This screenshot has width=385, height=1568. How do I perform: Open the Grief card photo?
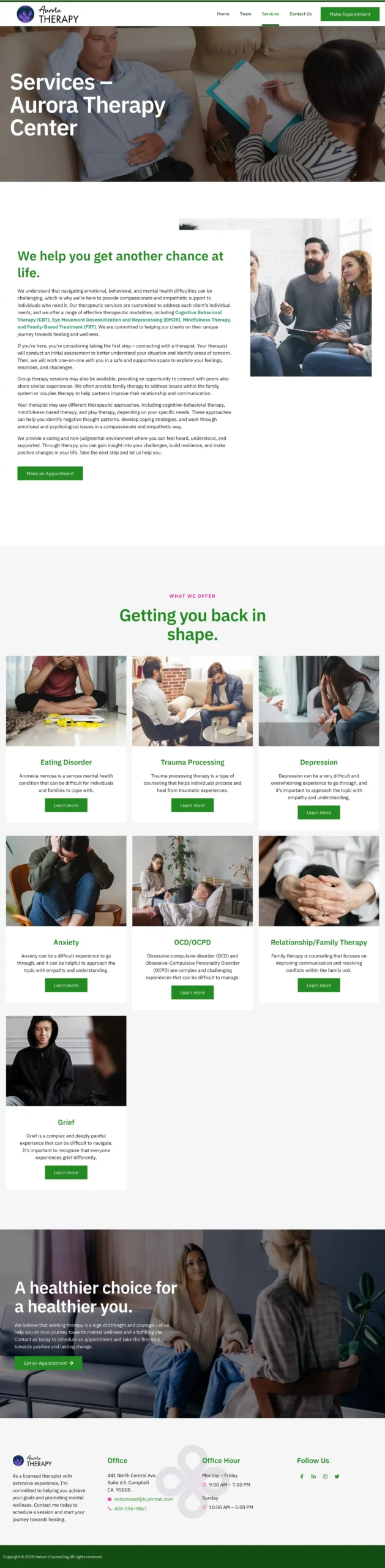66,1061
